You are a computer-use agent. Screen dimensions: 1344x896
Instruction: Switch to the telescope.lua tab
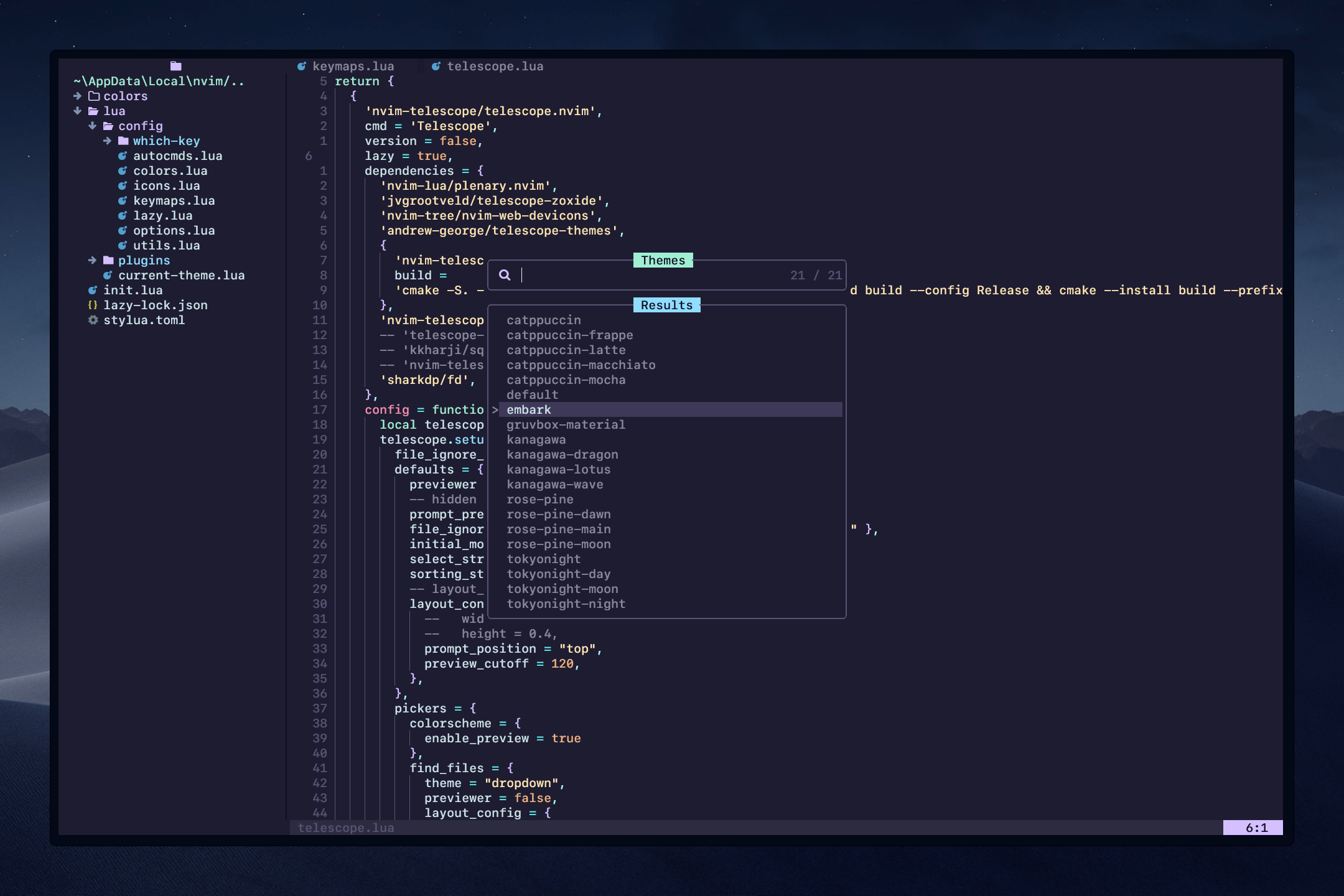click(x=495, y=67)
